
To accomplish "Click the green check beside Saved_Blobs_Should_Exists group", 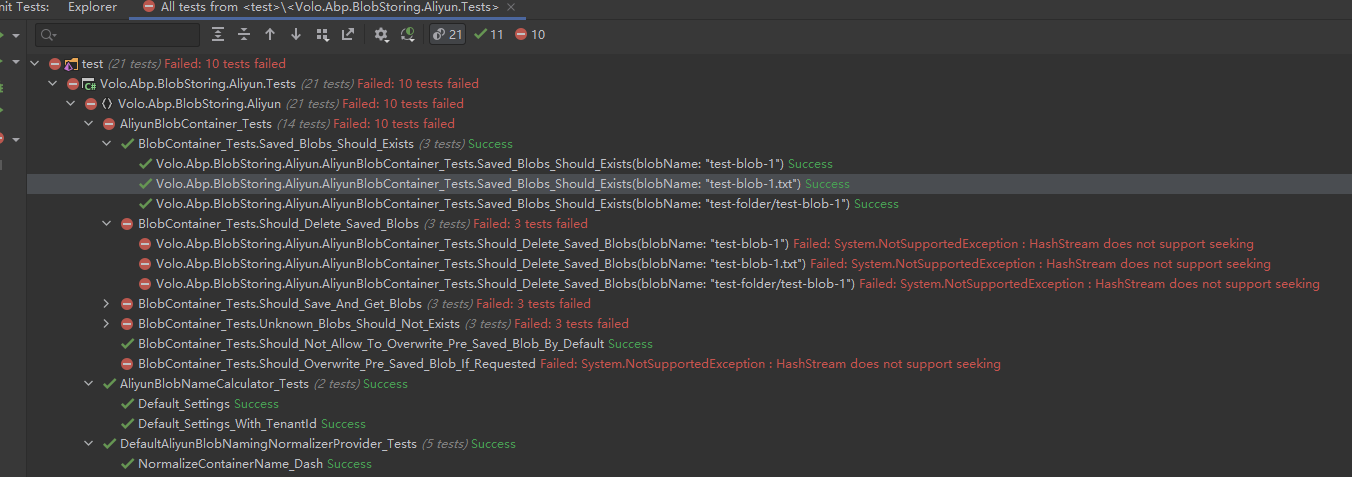I will [x=127, y=144].
